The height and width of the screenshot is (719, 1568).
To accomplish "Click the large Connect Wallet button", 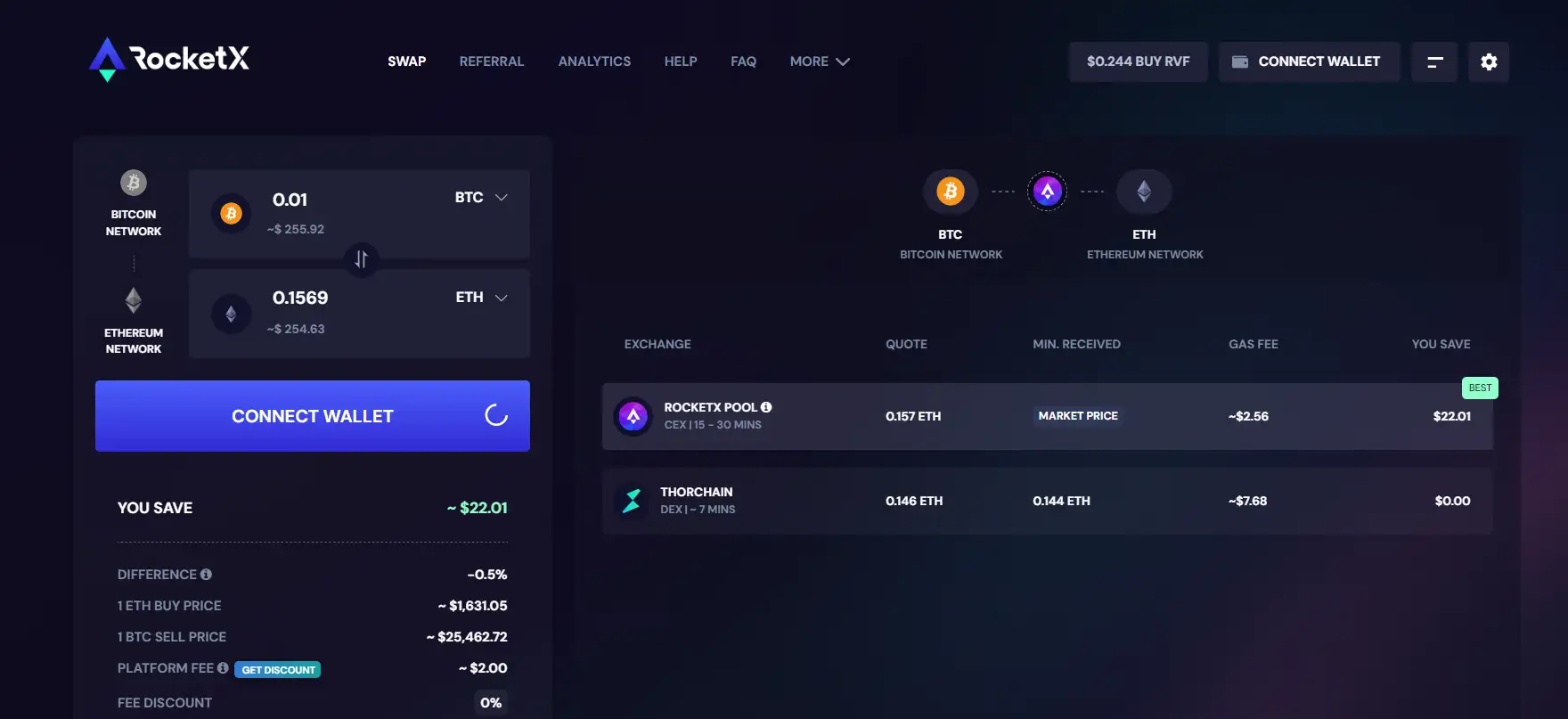I will coord(313,416).
